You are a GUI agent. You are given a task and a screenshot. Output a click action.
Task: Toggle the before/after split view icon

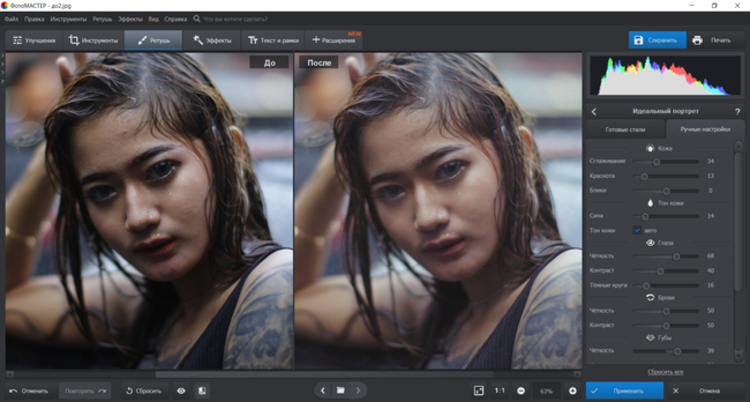(x=202, y=390)
